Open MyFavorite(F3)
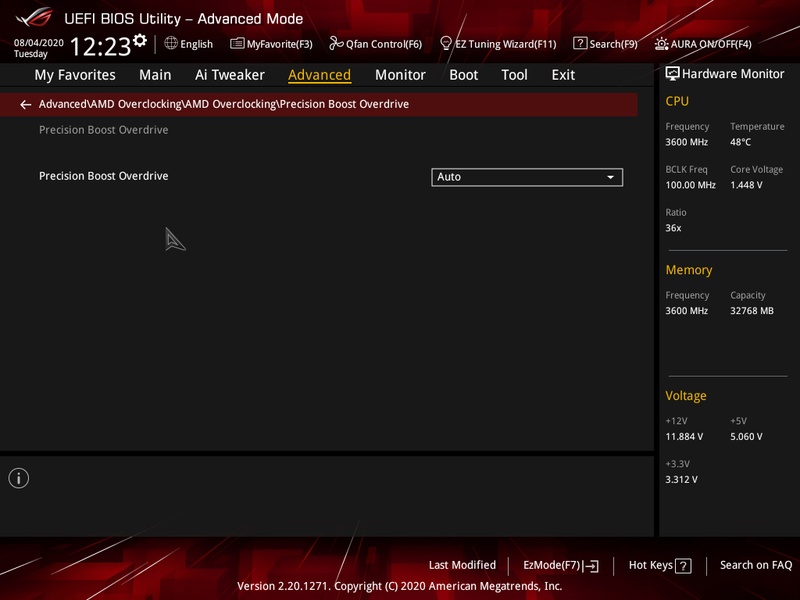Screen dimensions: 800x600 pyautogui.click(x=271, y=44)
